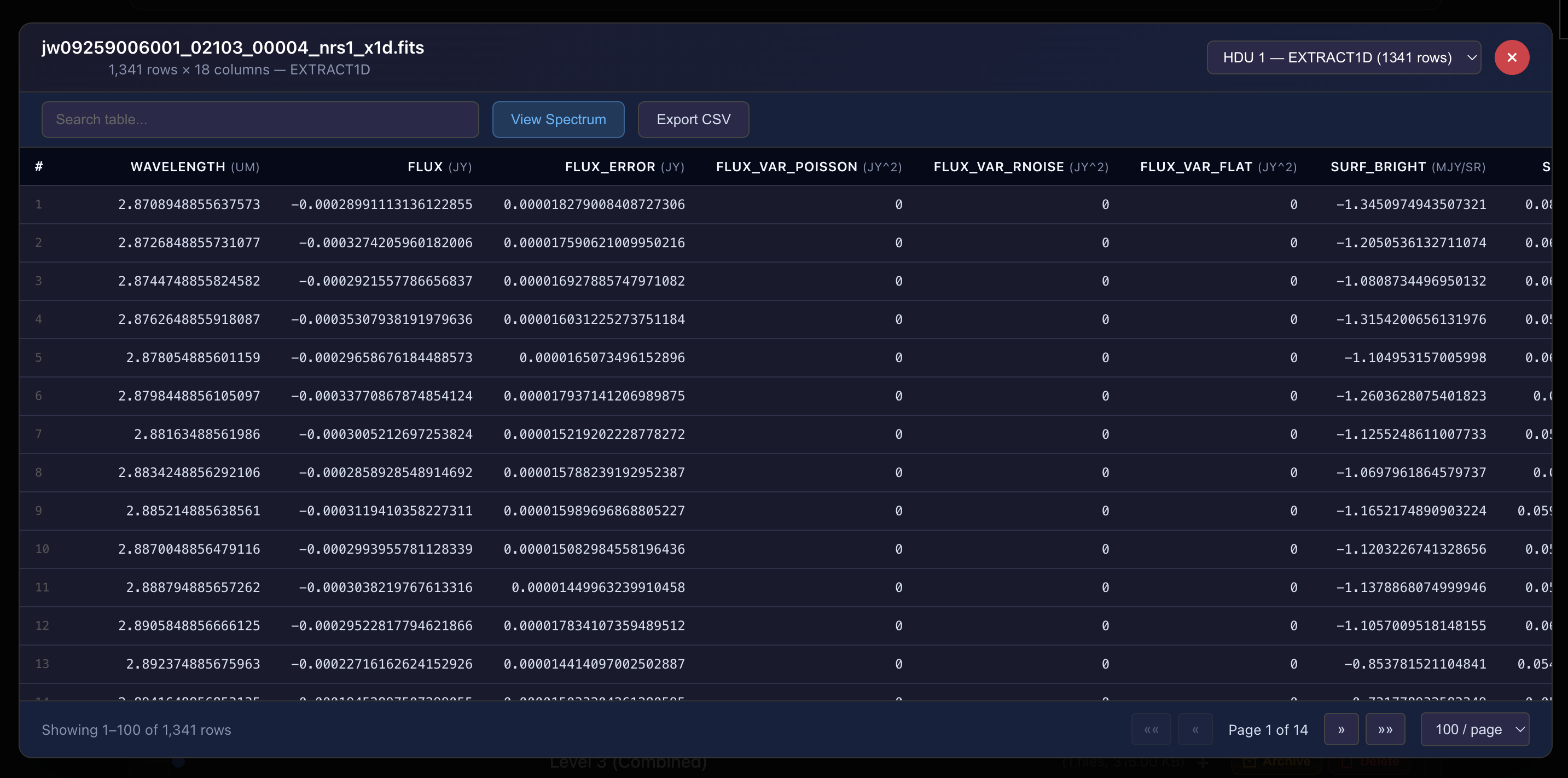Select wavelength value 2.88163488561986
This screenshot has height=778, width=1568.
197,434
